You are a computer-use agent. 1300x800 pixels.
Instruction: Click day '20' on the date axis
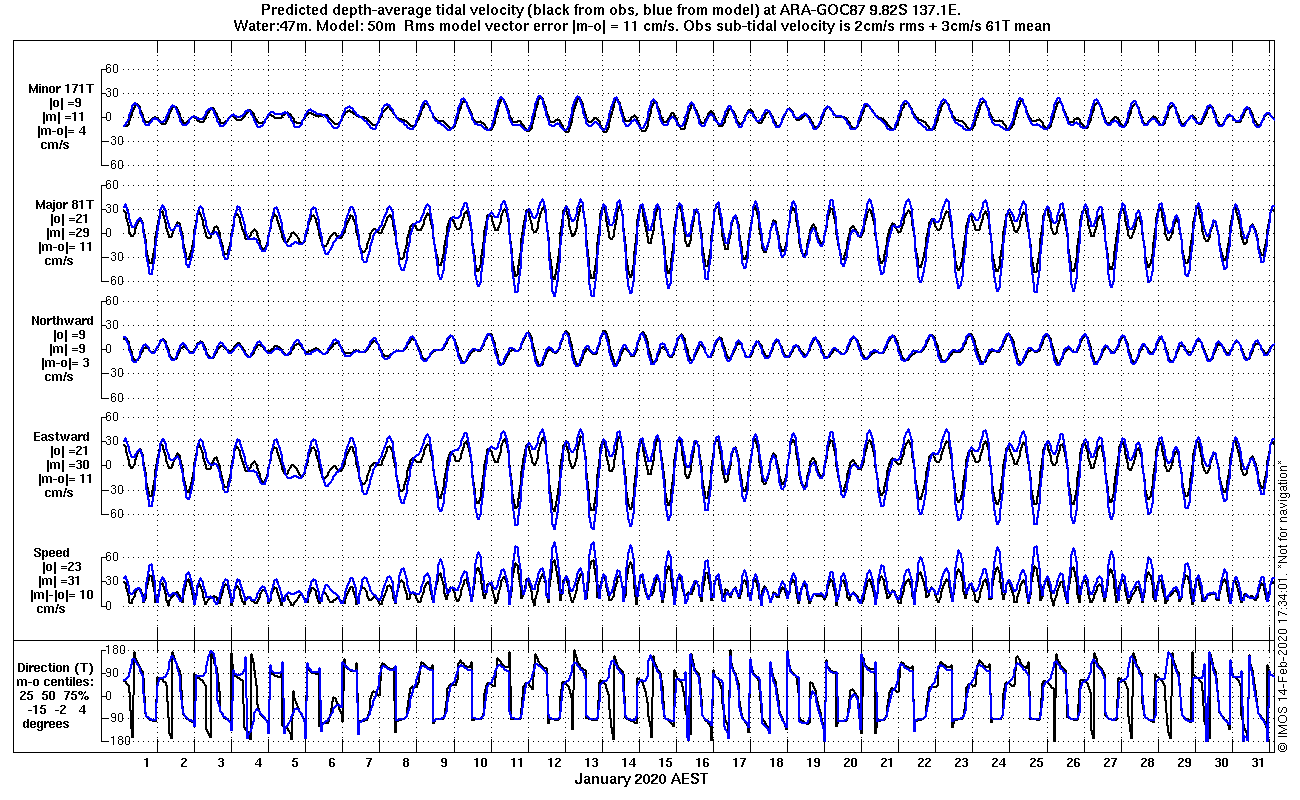tap(850, 762)
